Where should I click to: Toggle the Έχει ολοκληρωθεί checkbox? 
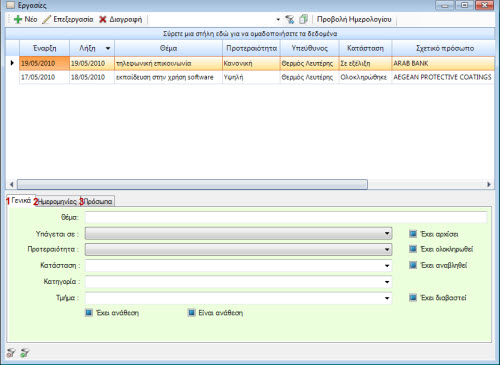click(413, 249)
